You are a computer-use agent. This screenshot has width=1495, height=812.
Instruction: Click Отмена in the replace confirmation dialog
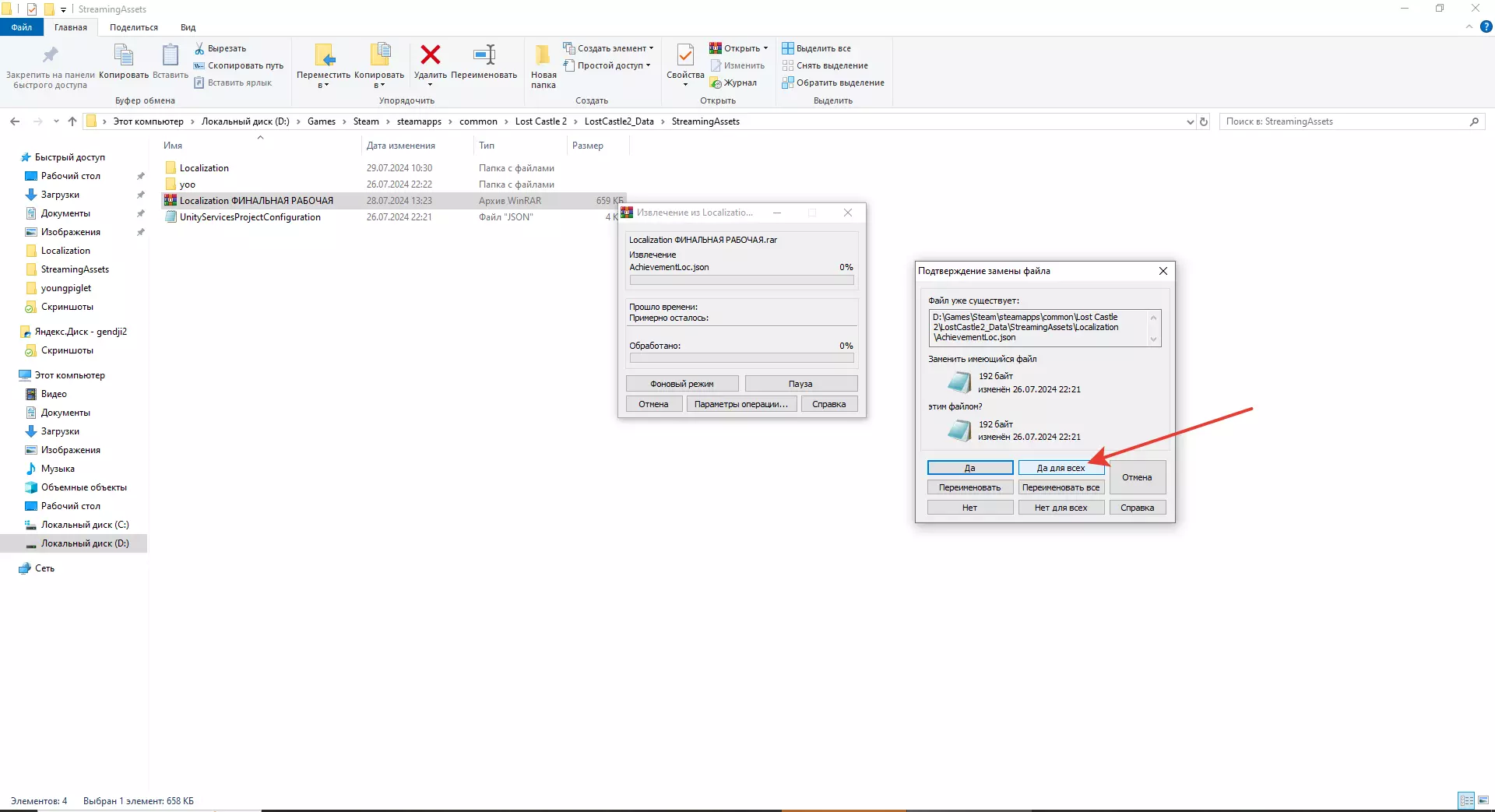pyautogui.click(x=1137, y=477)
